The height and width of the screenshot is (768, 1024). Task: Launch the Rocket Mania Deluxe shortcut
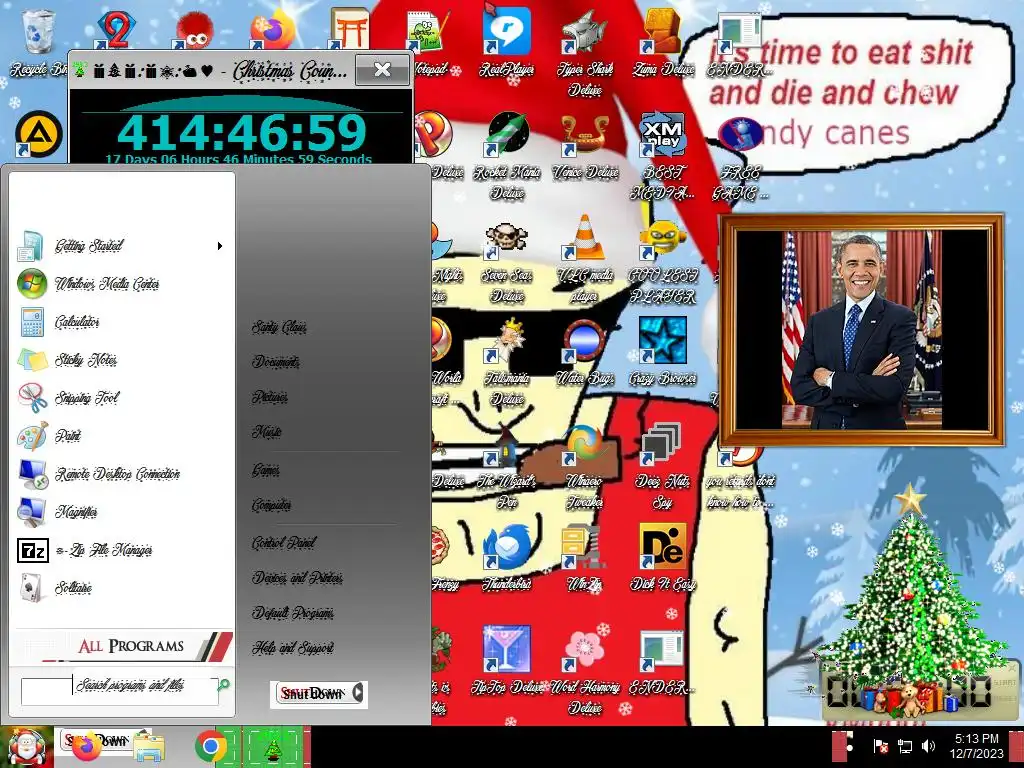(507, 155)
